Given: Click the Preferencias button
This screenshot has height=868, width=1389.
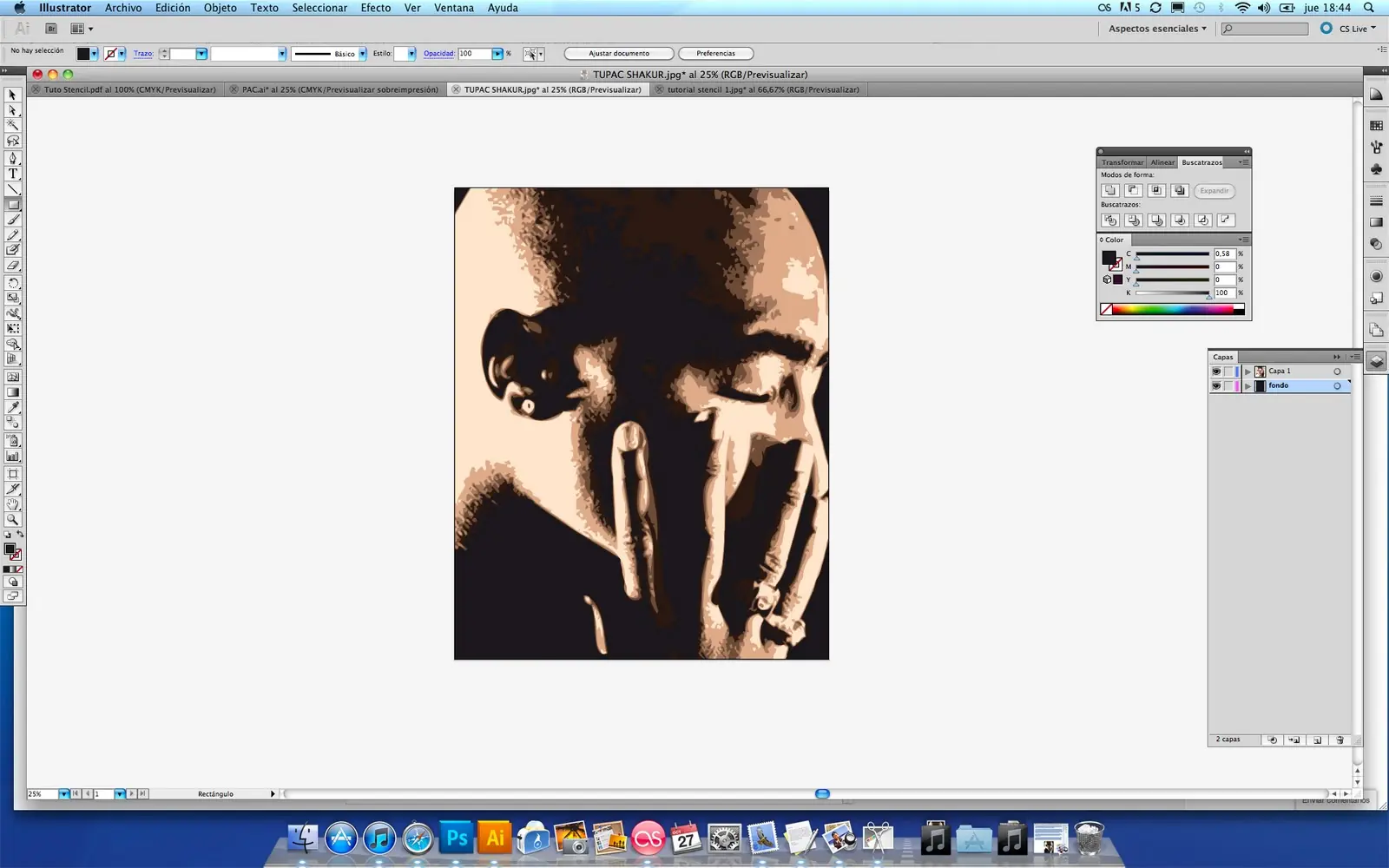Looking at the screenshot, I should pos(715,54).
